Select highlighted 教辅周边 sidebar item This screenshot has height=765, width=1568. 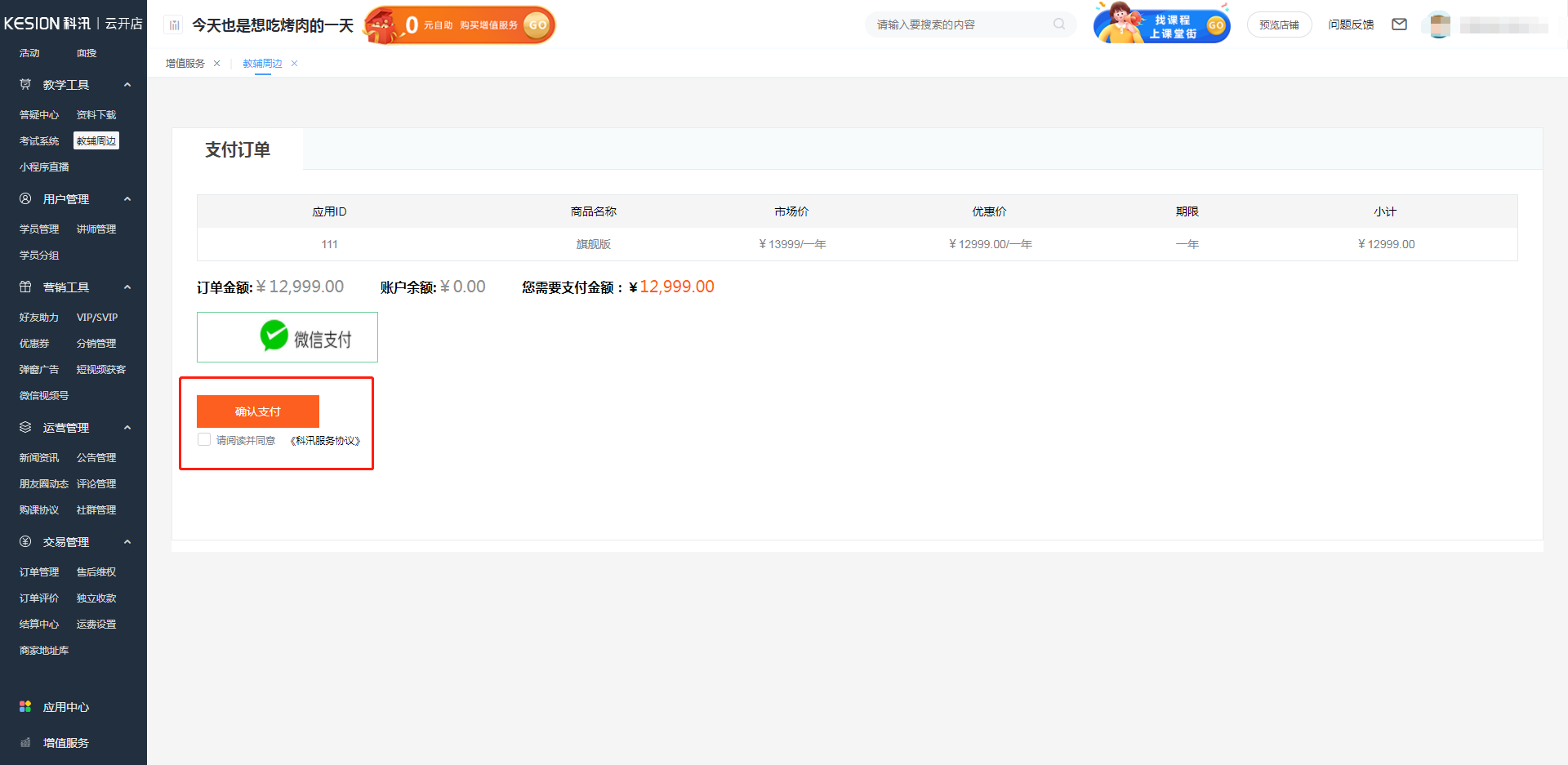(x=96, y=141)
